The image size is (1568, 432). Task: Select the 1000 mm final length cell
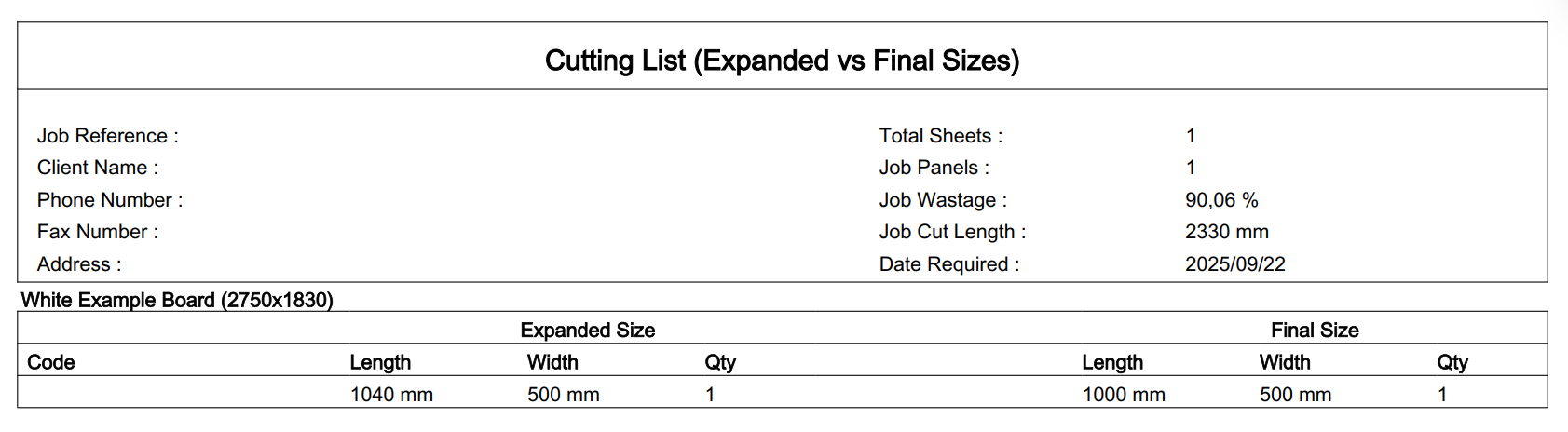tap(1124, 395)
